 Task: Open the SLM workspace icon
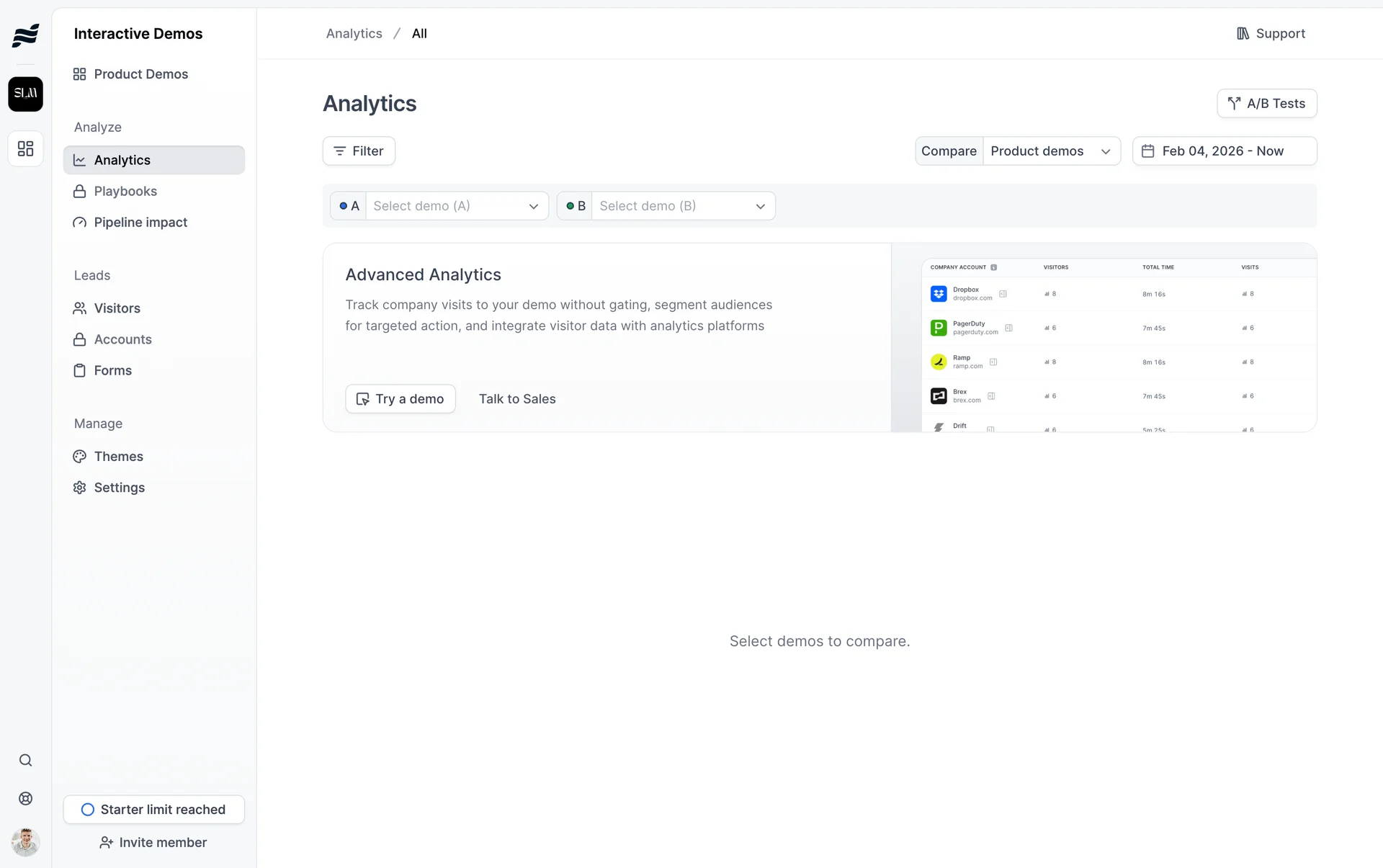[25, 94]
